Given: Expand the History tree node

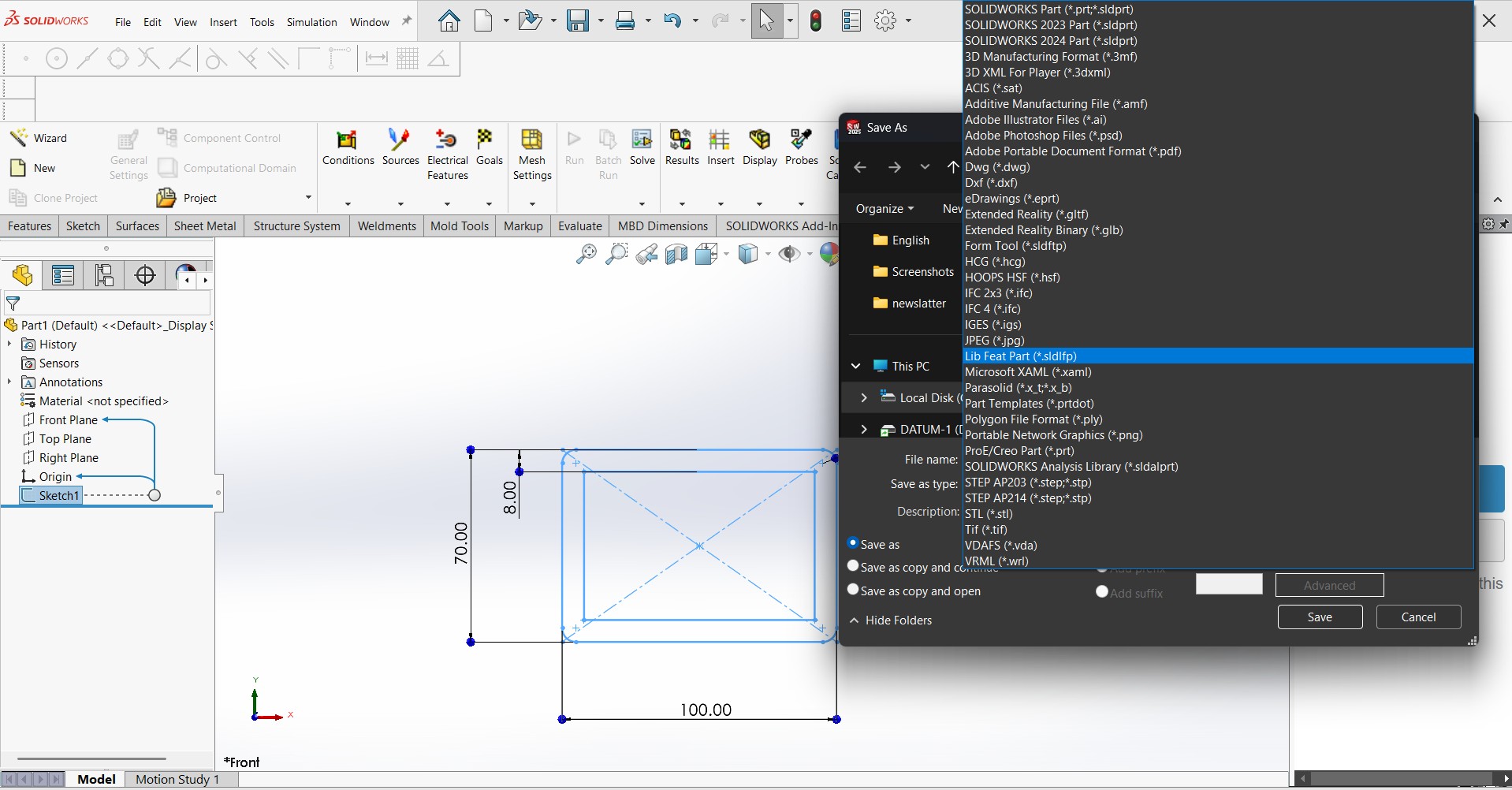Looking at the screenshot, I should 9,345.
